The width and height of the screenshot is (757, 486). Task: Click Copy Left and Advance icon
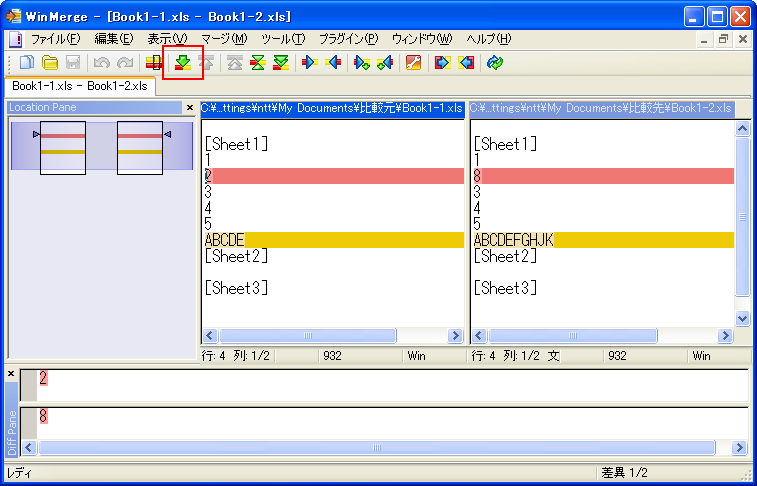[x=385, y=63]
